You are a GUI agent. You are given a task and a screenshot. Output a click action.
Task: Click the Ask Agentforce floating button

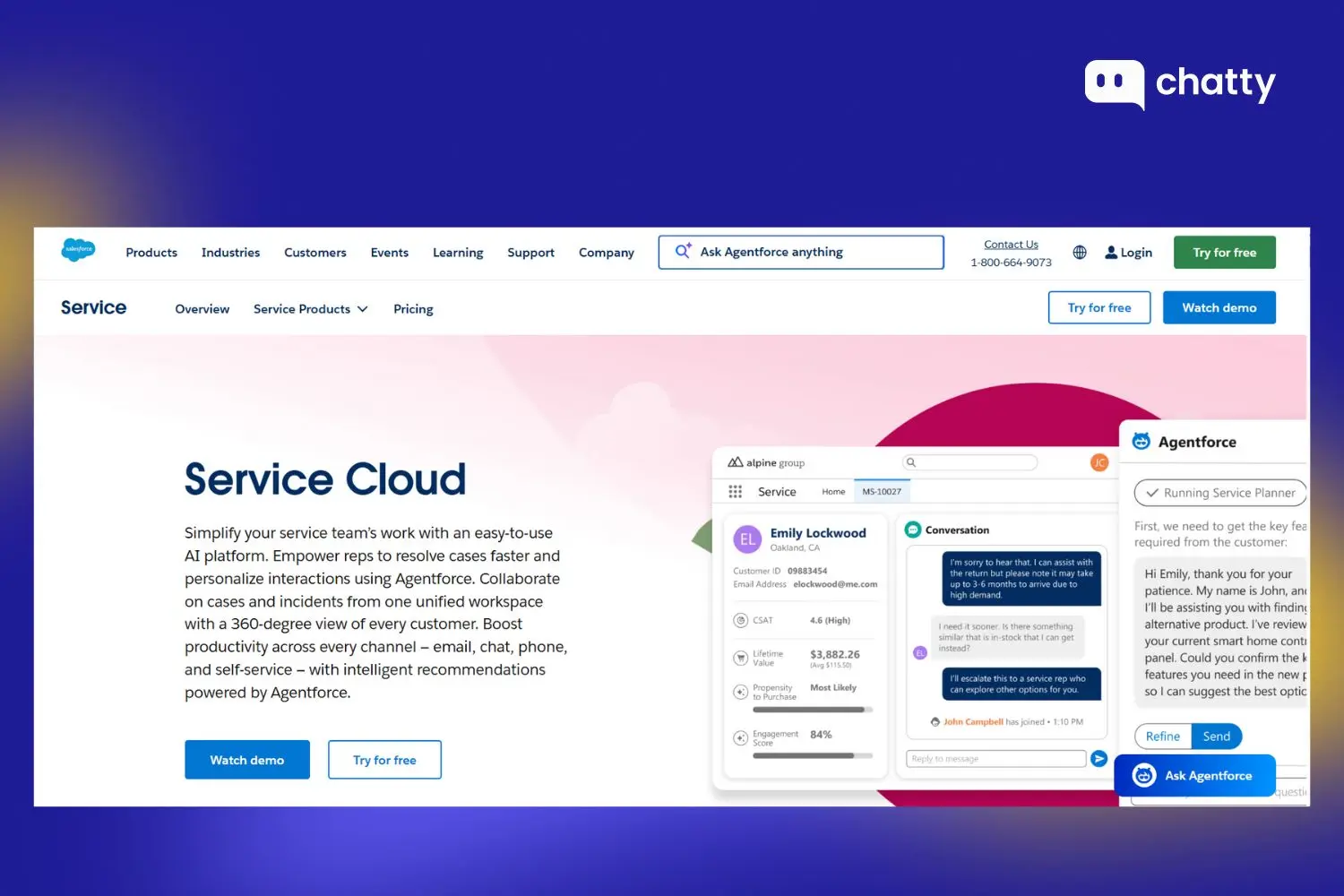[x=1194, y=776]
